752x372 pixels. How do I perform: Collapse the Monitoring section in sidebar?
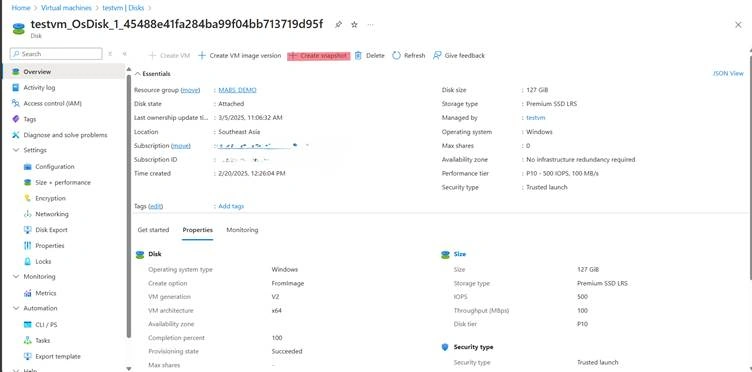pyautogui.click(x=15, y=277)
